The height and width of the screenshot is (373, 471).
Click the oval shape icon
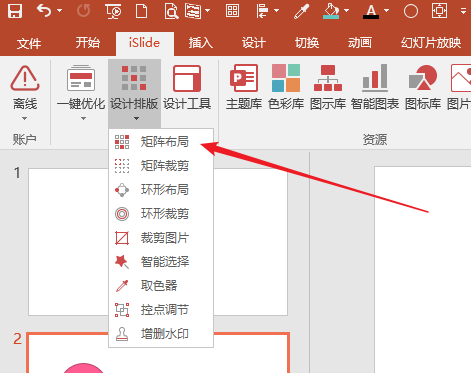(x=411, y=11)
